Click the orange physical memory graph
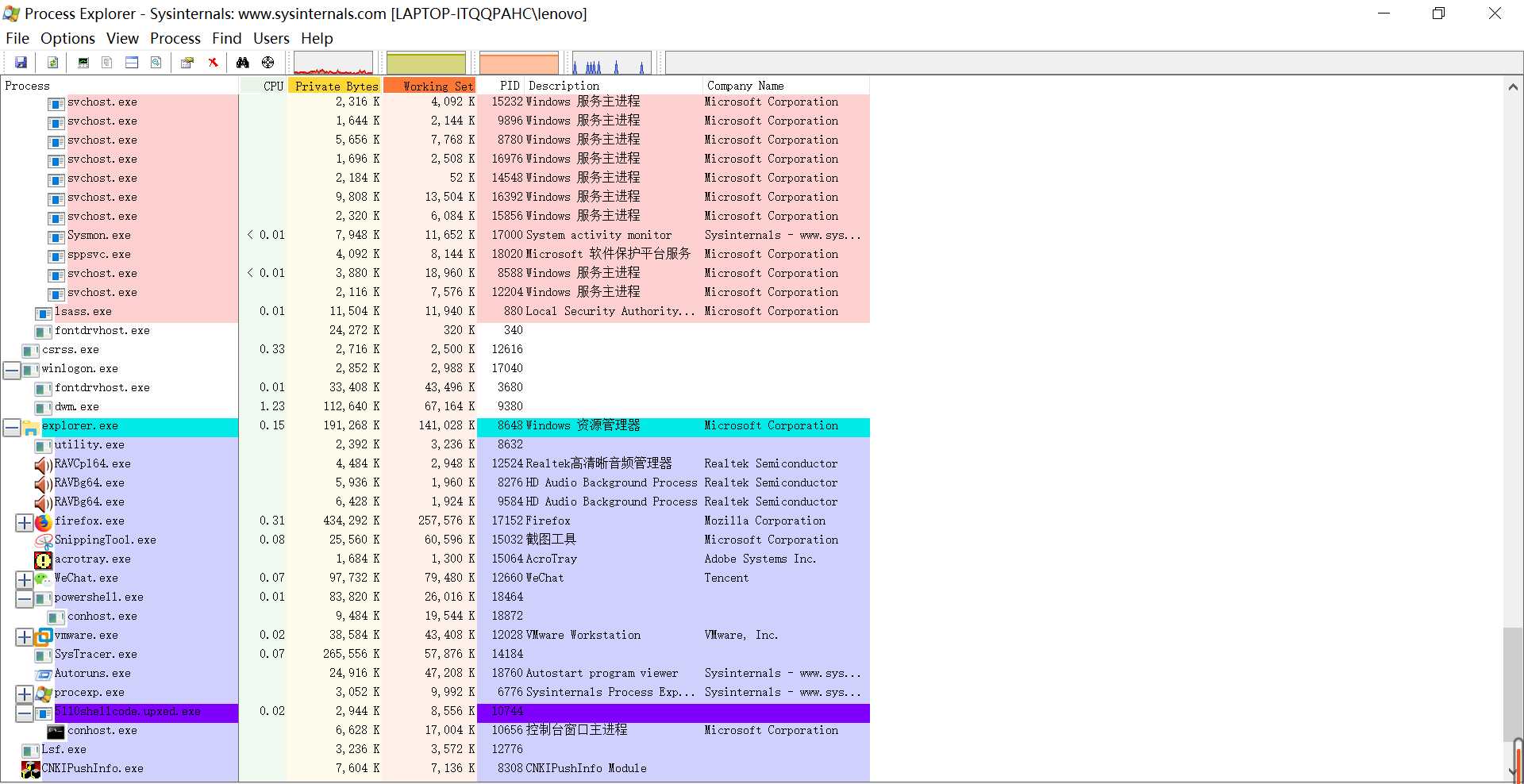Viewport: 1524px width, 784px height. 519,63
